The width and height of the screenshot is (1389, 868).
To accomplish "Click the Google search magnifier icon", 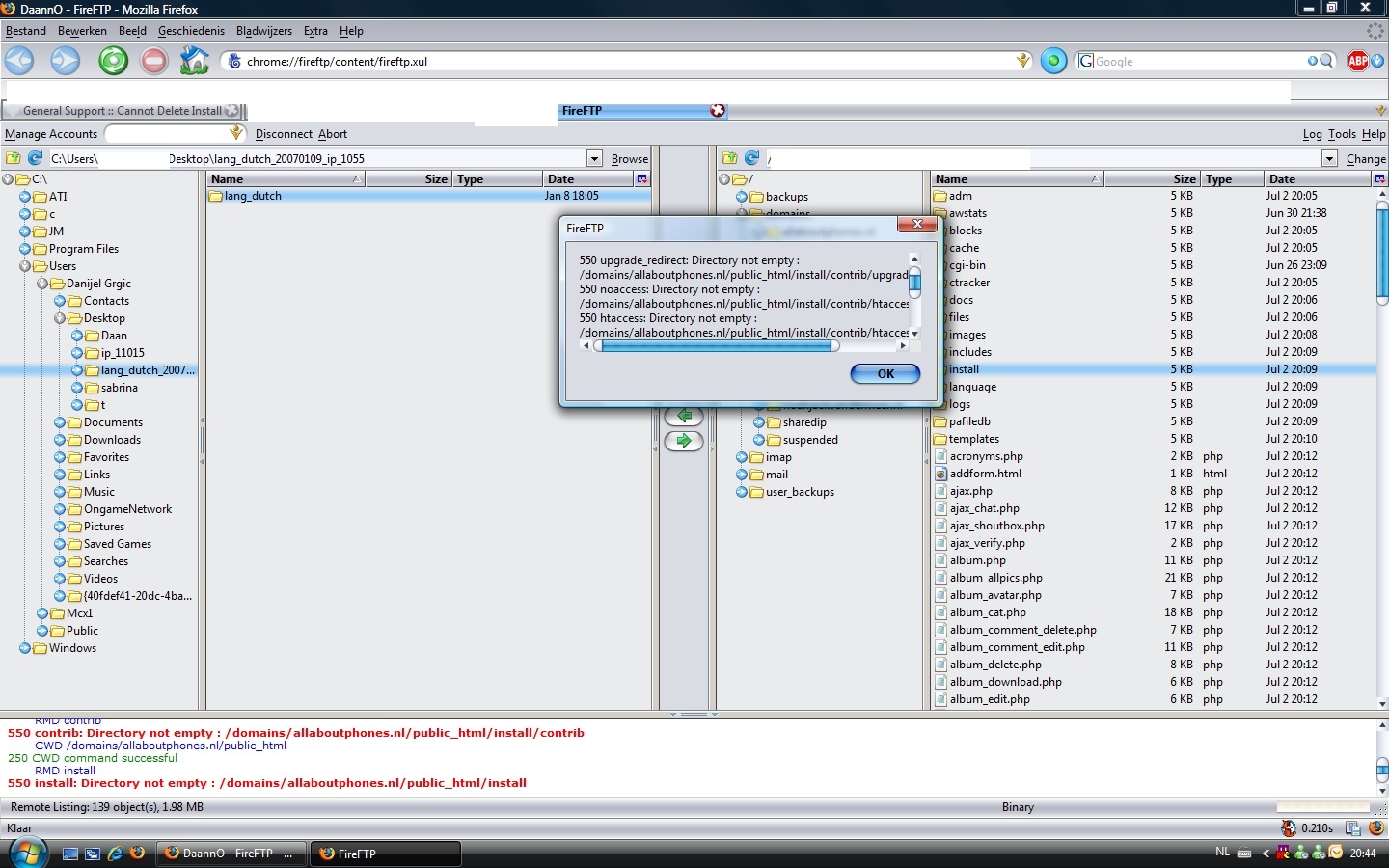I will point(1327,61).
